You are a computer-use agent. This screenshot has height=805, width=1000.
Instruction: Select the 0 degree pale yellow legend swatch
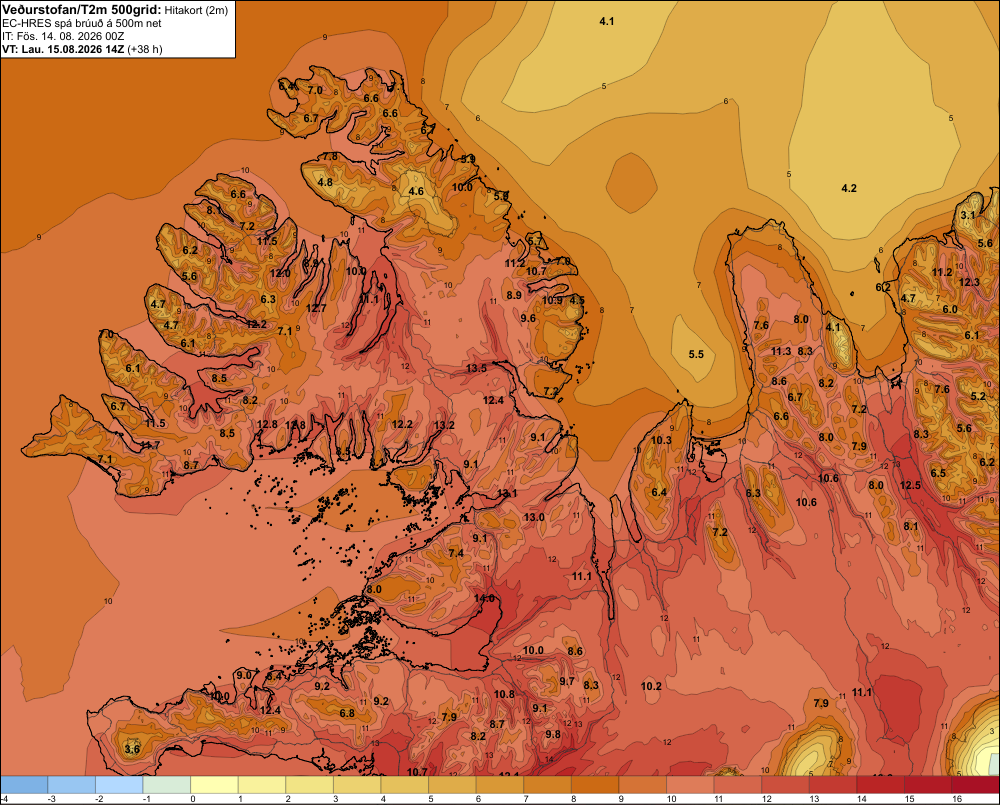tap(214, 785)
